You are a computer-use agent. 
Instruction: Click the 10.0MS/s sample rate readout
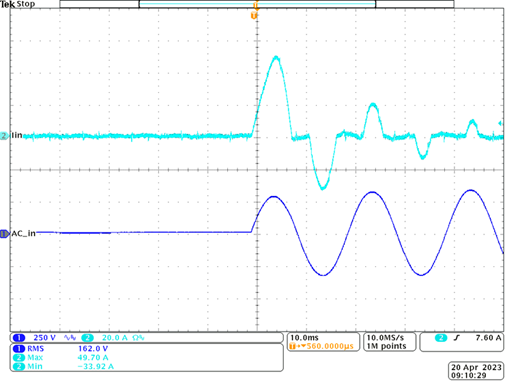pos(385,338)
